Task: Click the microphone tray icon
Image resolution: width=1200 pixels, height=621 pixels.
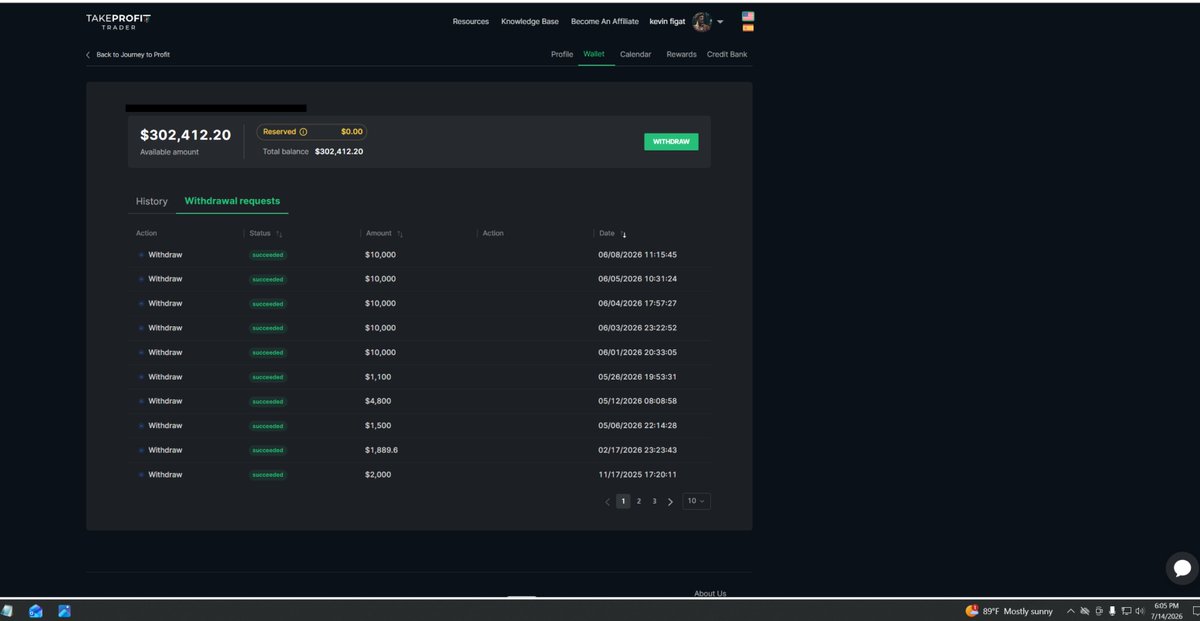Action: coord(1112,611)
